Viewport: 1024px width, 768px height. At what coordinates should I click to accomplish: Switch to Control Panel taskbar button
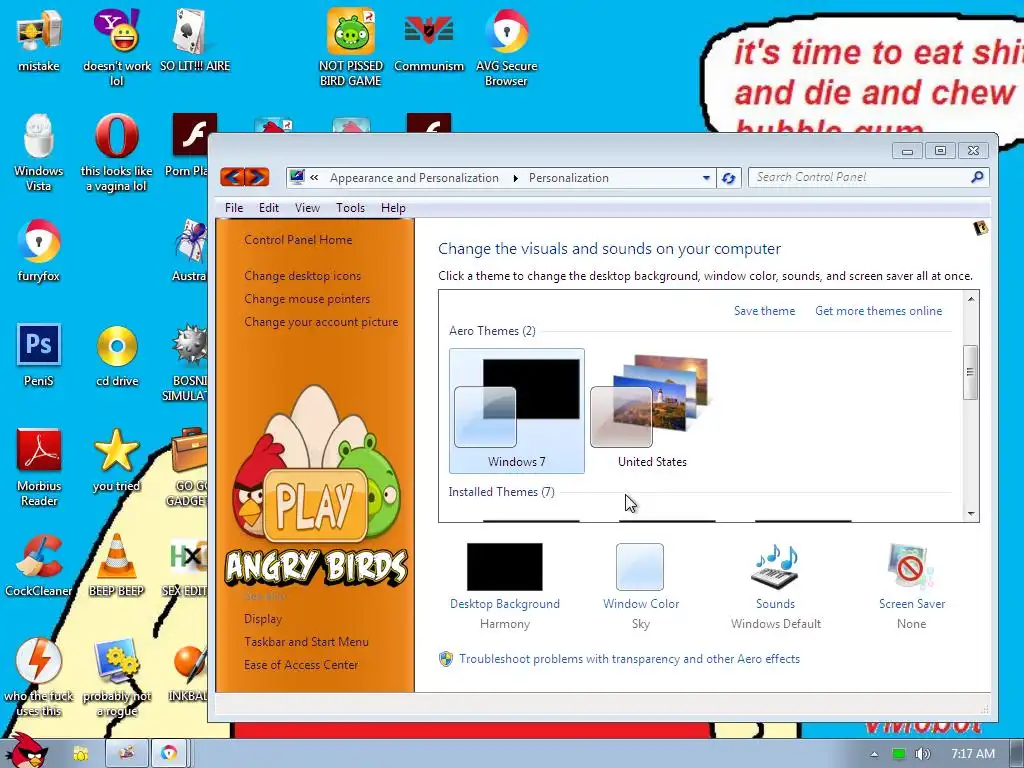(x=127, y=754)
